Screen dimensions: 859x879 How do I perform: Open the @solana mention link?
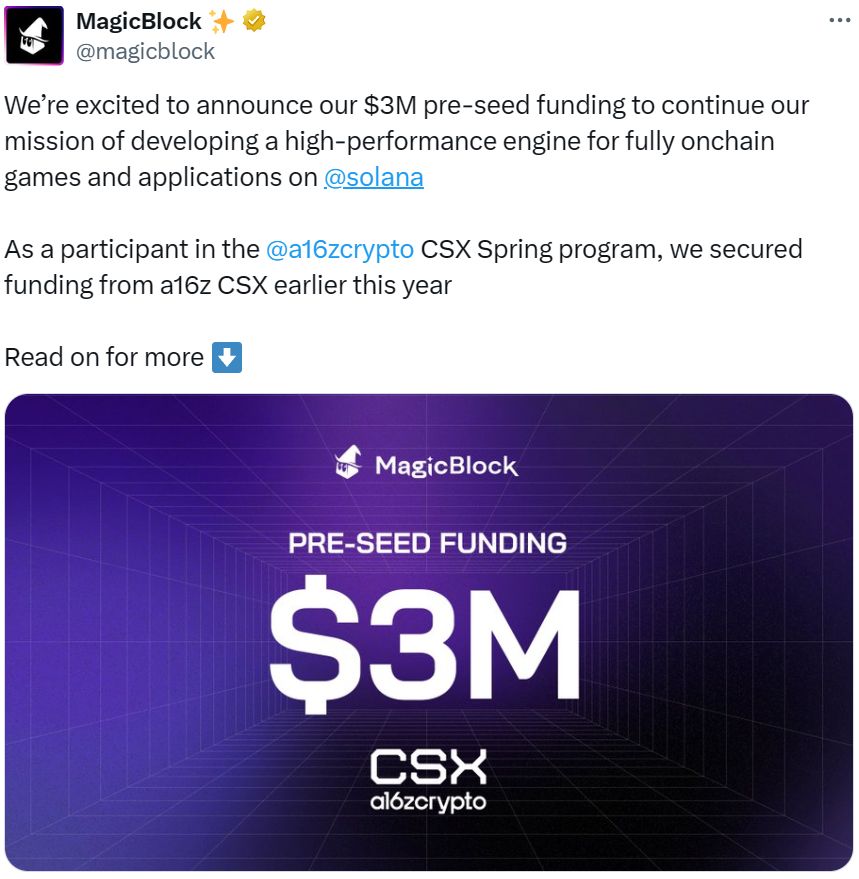373,177
